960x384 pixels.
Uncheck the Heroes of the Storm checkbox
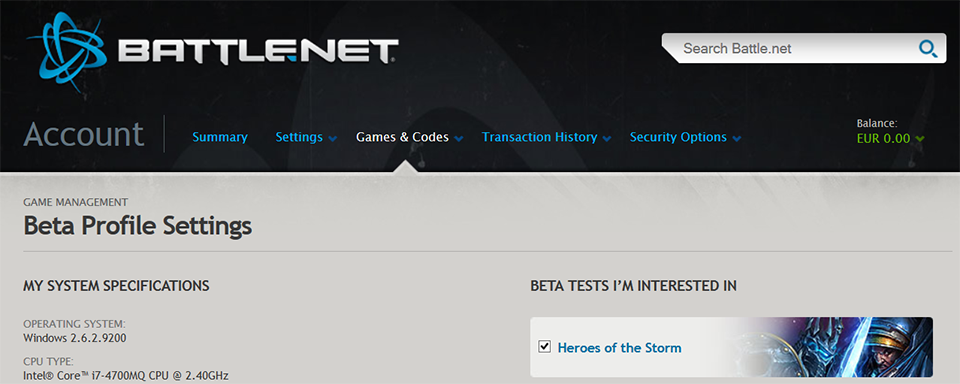pyautogui.click(x=544, y=347)
